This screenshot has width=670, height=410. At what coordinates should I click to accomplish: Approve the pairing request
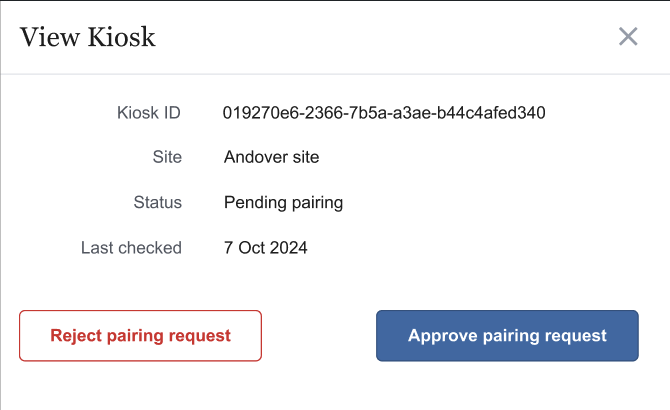tap(507, 336)
